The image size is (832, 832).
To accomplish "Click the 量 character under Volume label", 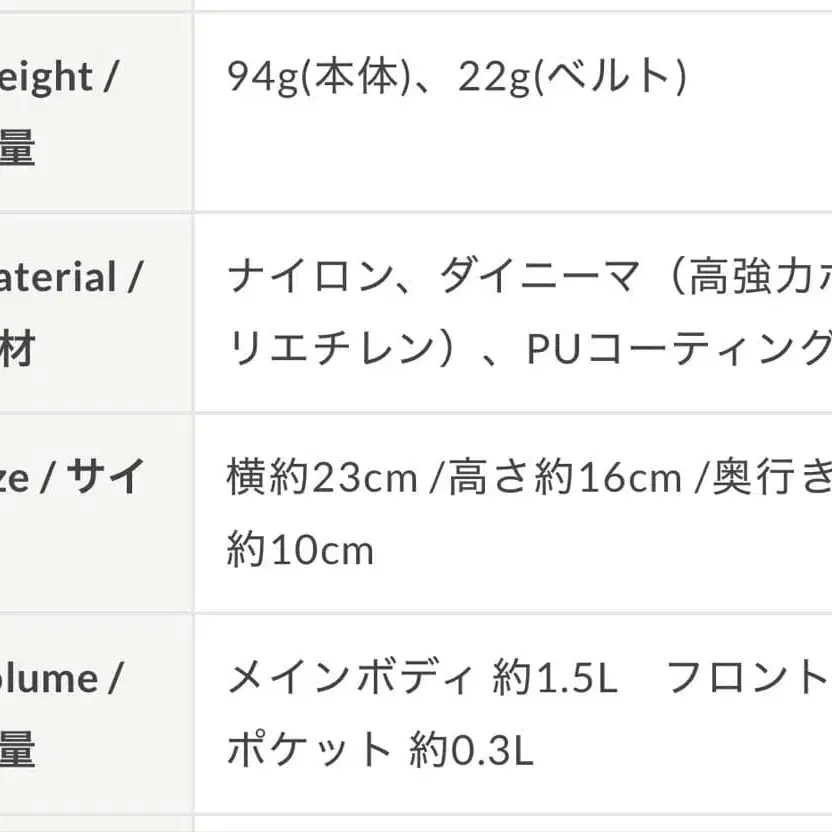I will point(17,749).
